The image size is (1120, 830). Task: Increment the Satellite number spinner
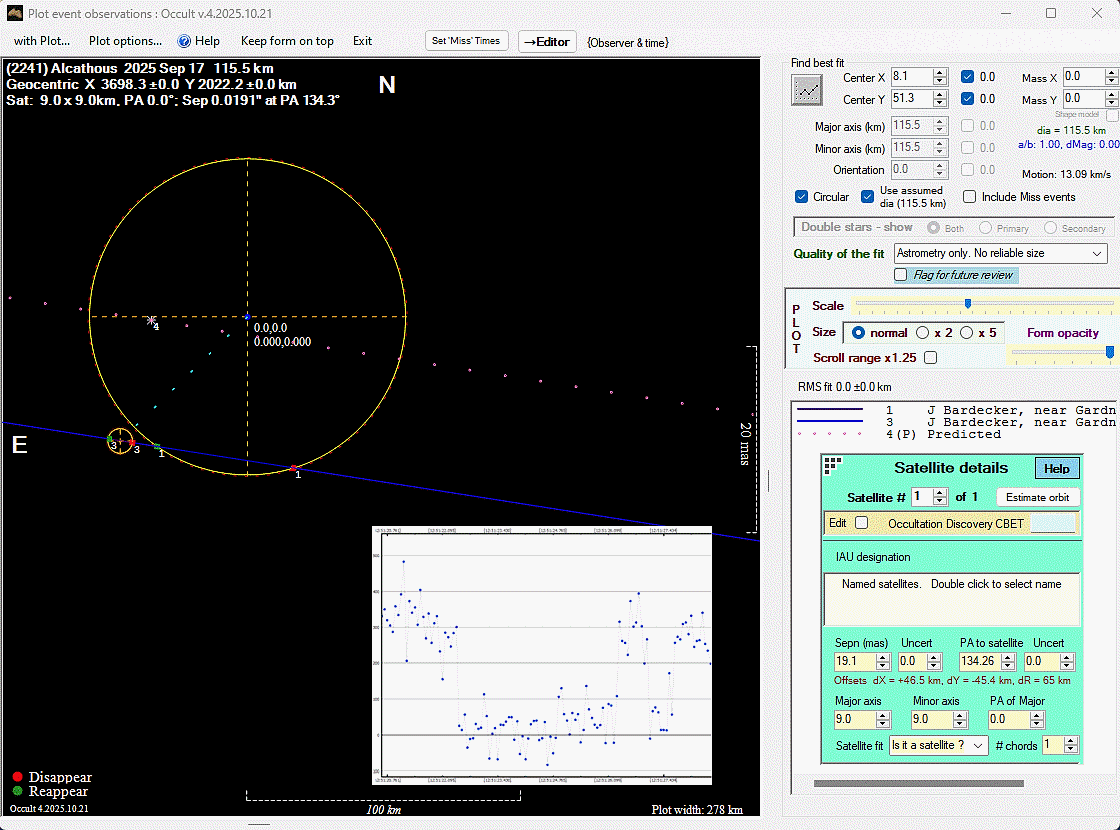[941, 493]
